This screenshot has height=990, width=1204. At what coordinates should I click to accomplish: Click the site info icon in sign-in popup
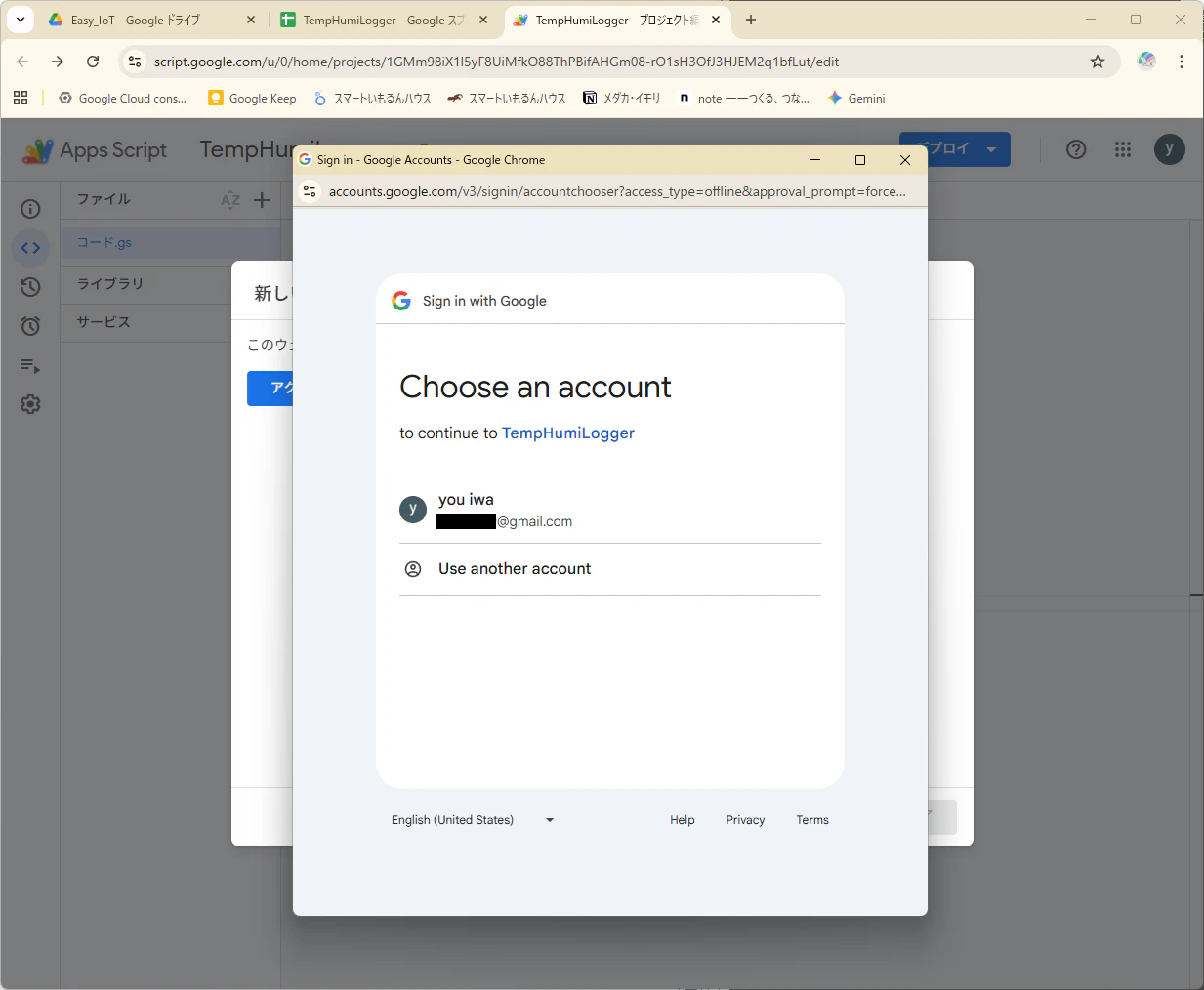tap(311, 191)
